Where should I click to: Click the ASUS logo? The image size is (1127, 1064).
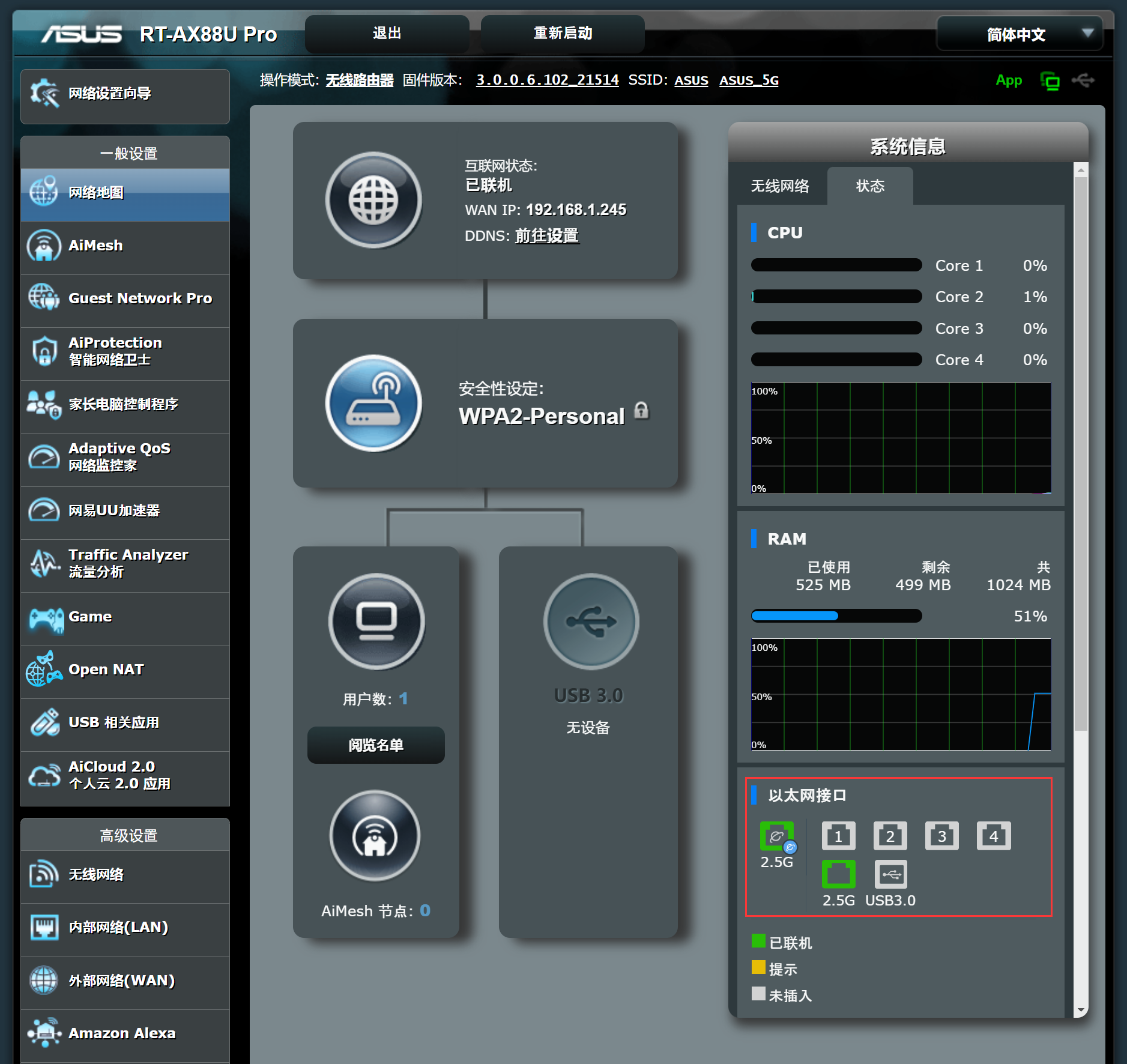pyautogui.click(x=81, y=34)
